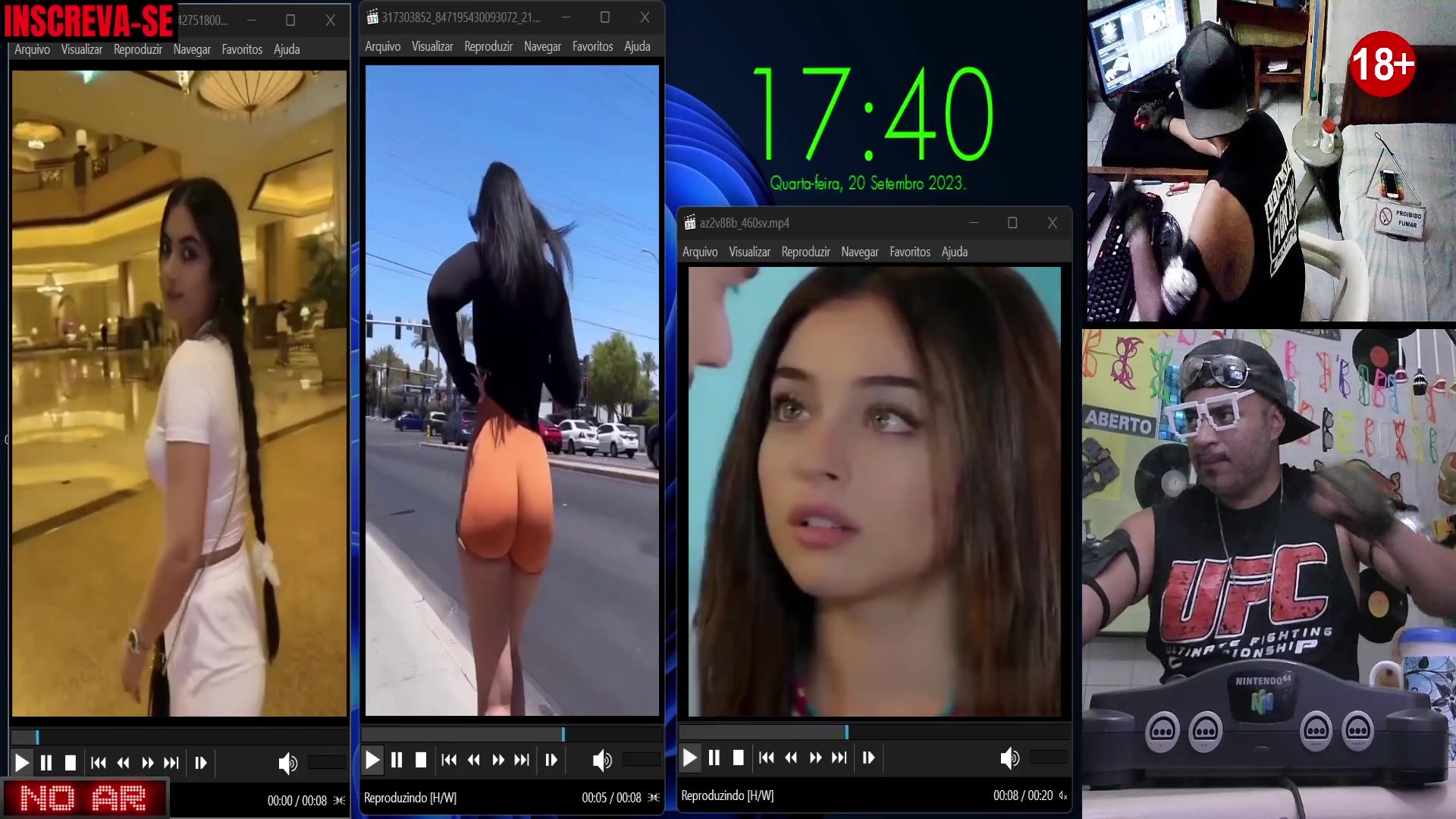Expand Navegar menu in az2v8Bb player
Image resolution: width=1456 pixels, height=819 pixels.
click(x=859, y=252)
